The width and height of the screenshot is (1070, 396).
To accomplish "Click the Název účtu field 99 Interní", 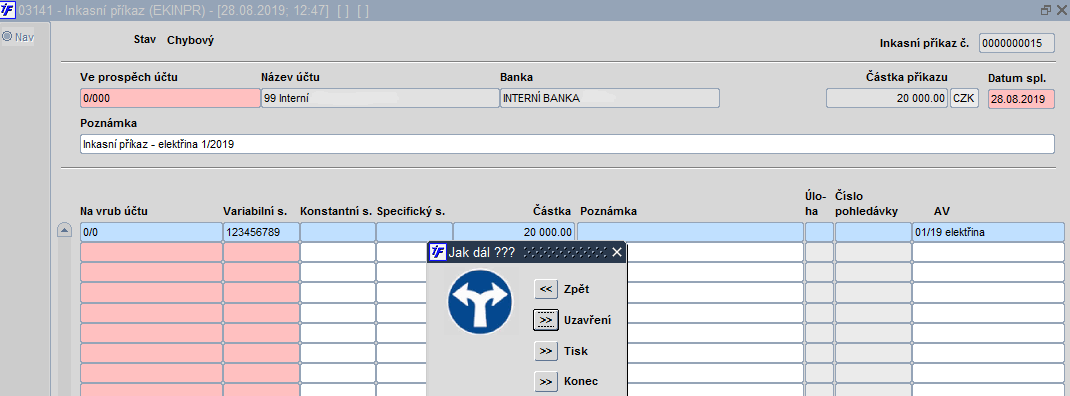I will 380,98.
